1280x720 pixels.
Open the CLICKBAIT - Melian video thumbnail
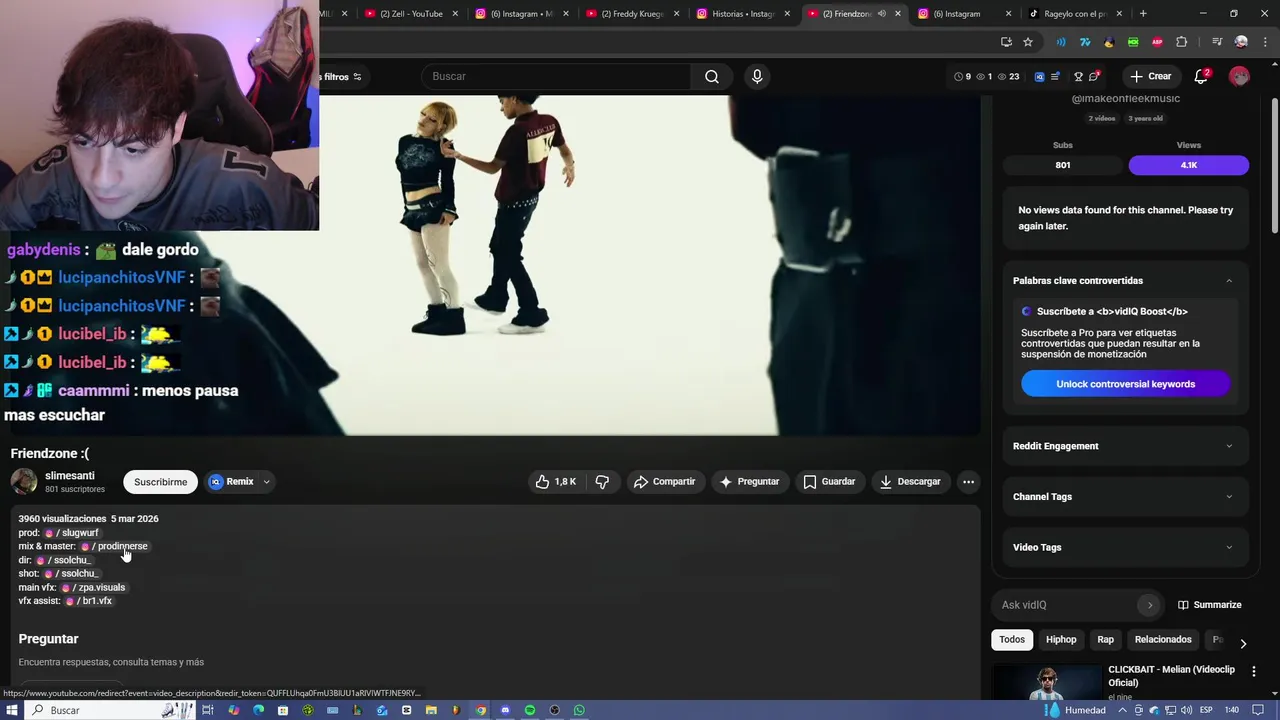[1046, 682]
